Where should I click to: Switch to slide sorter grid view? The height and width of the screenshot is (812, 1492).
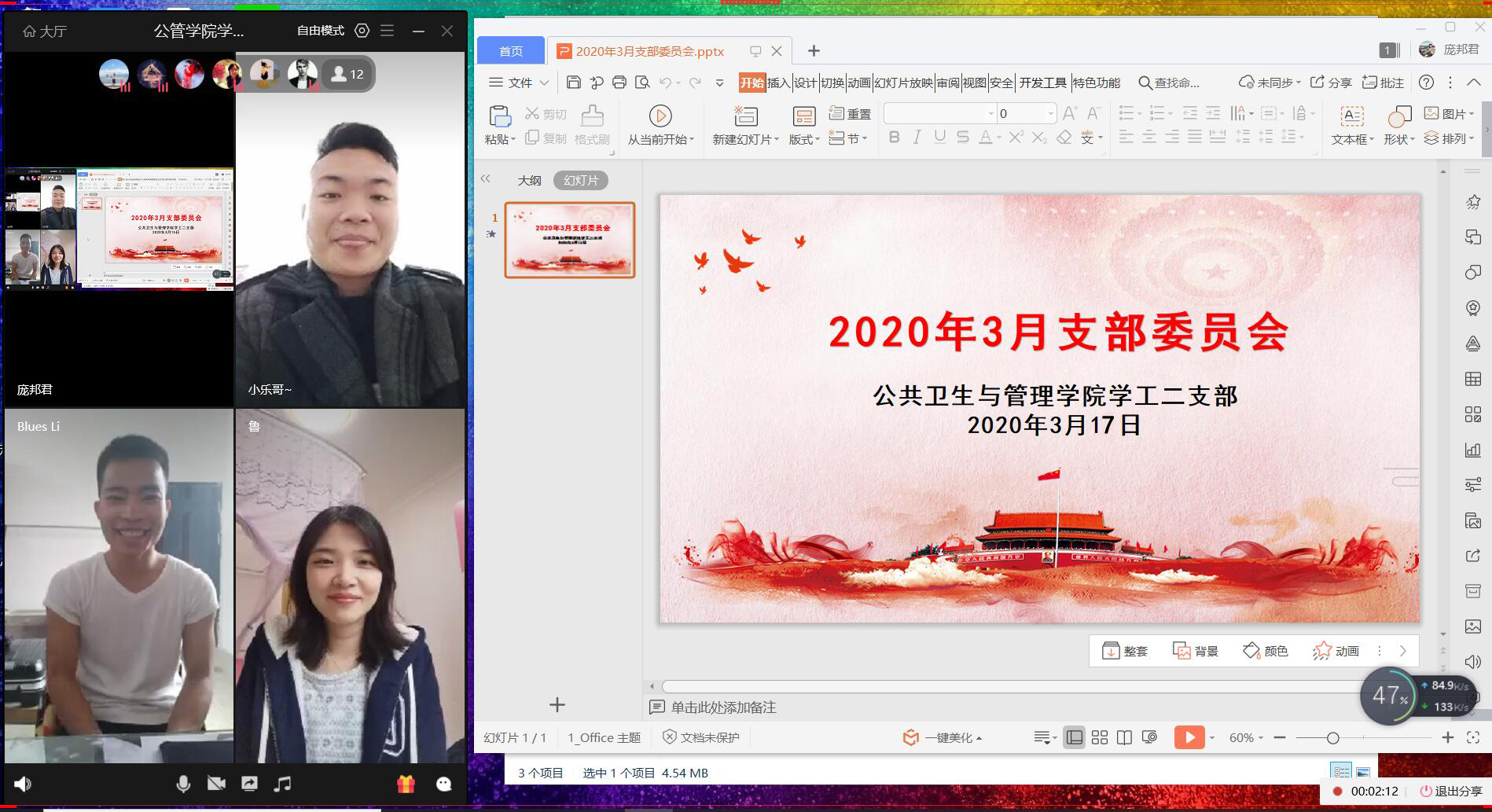click(1100, 737)
